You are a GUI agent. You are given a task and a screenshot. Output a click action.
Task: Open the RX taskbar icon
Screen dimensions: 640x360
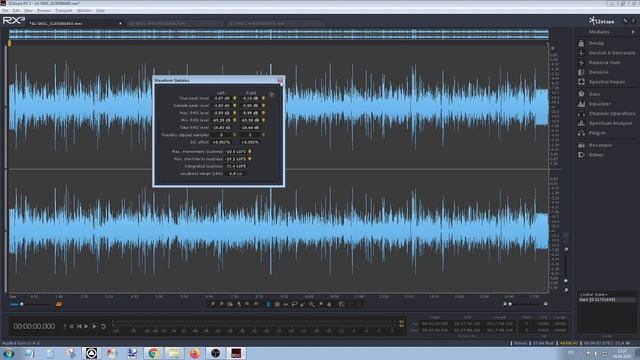coord(236,353)
